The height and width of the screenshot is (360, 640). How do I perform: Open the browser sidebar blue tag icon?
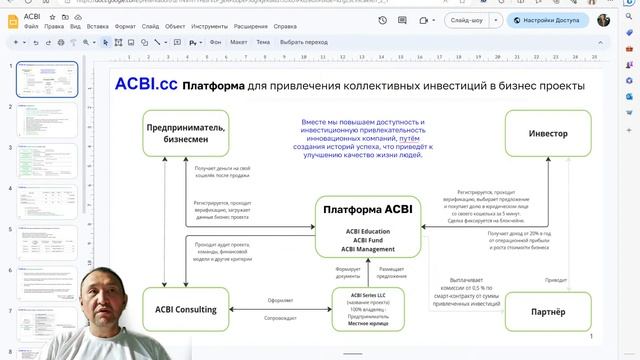(629, 33)
